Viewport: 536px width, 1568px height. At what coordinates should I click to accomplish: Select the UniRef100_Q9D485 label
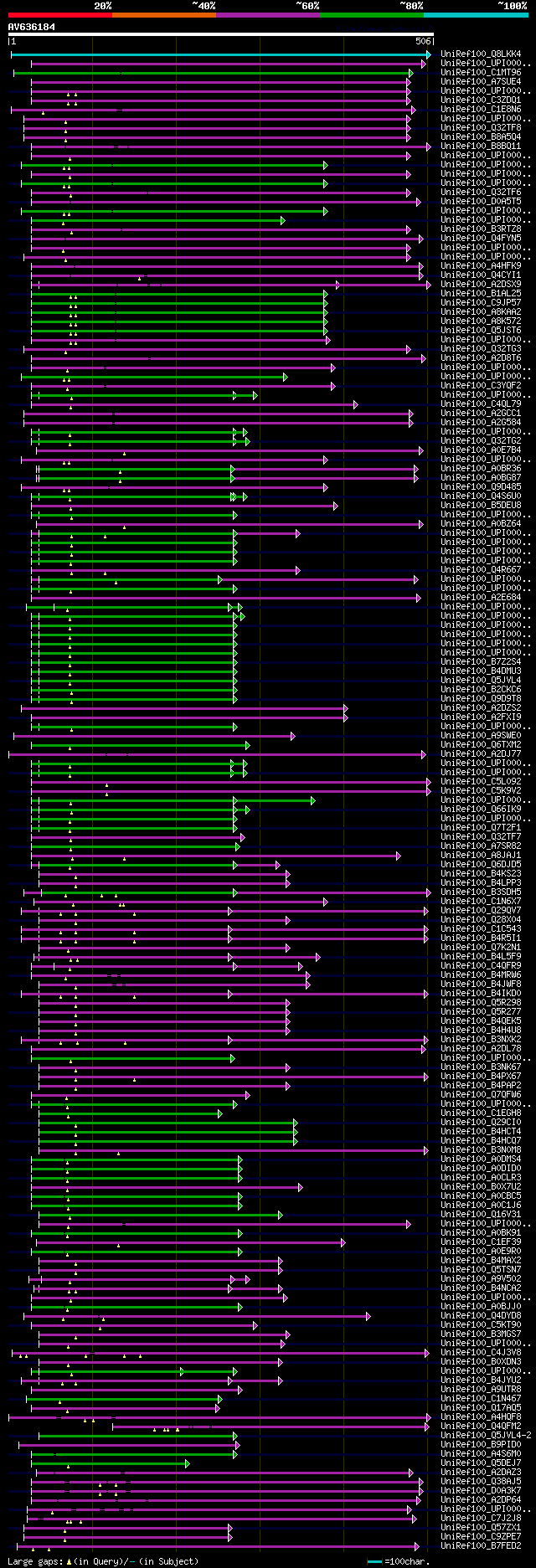pyautogui.click(x=481, y=487)
